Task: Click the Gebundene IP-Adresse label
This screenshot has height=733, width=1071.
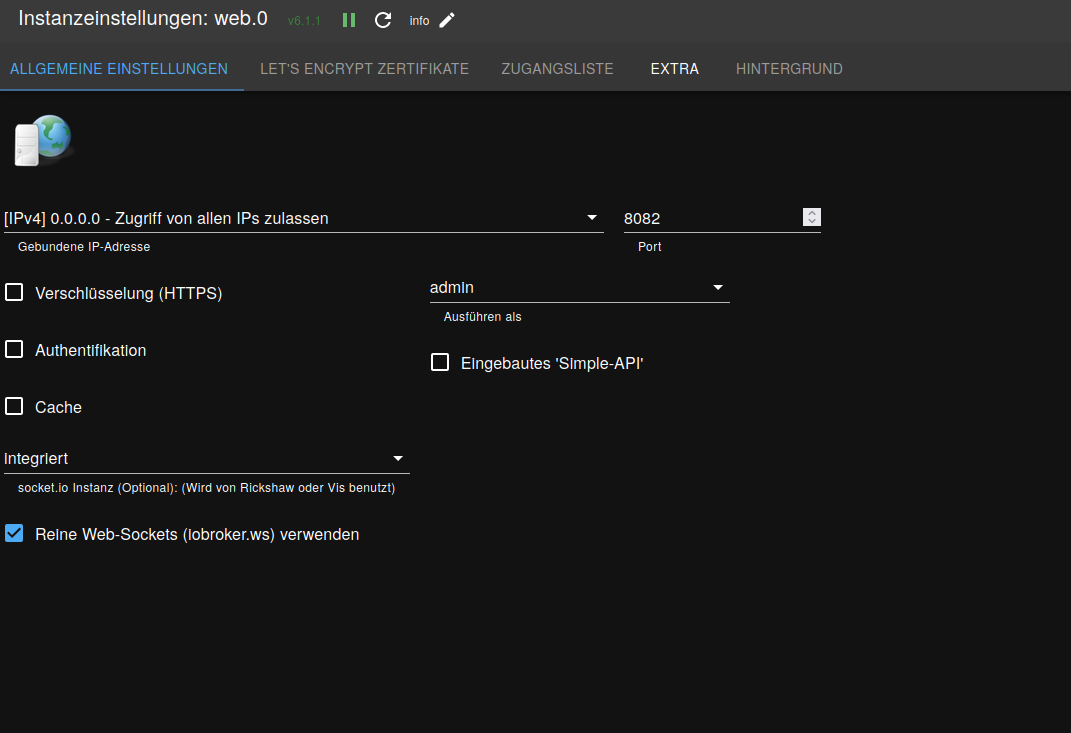Action: click(84, 247)
